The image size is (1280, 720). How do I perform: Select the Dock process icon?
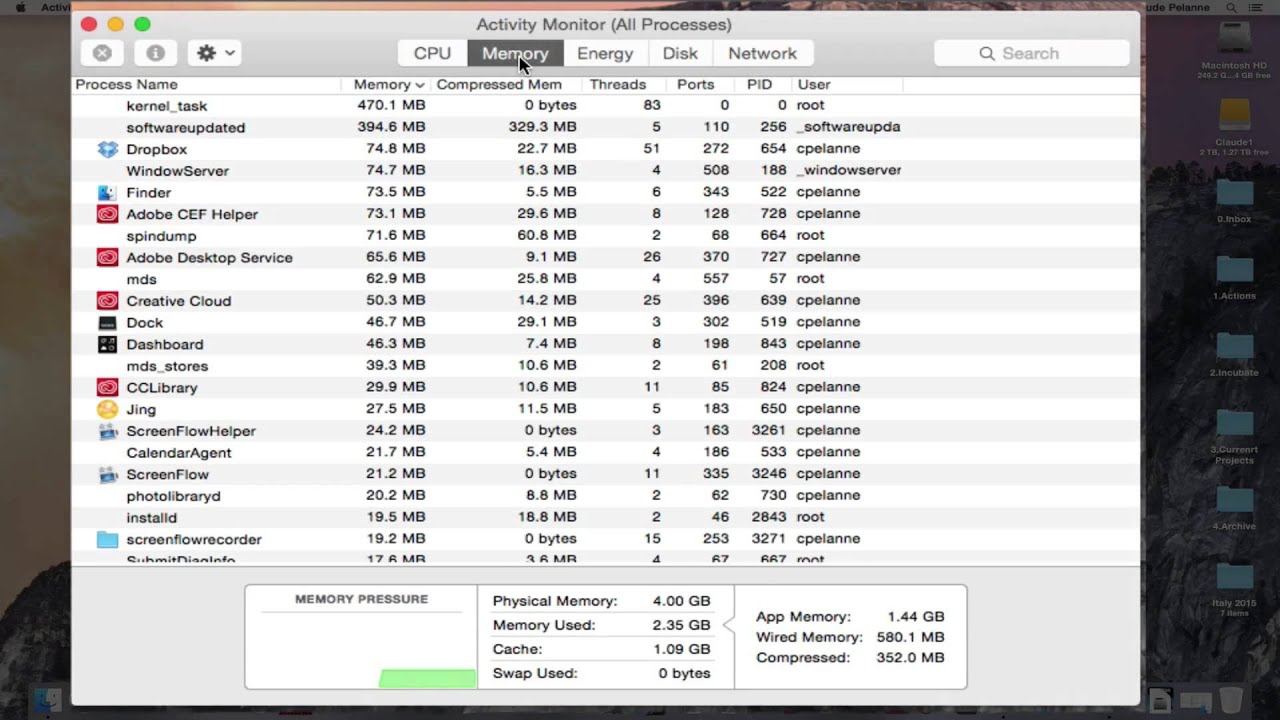[x=107, y=323]
